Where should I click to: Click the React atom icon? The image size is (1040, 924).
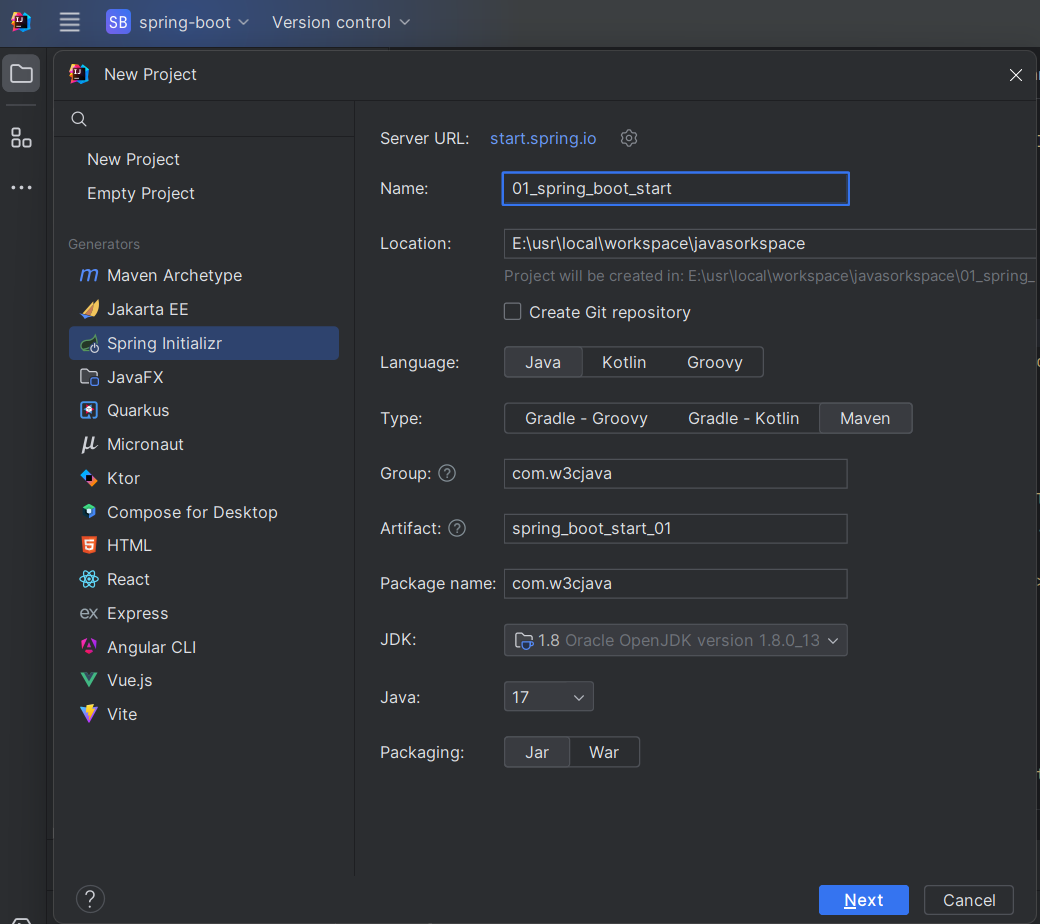(89, 579)
